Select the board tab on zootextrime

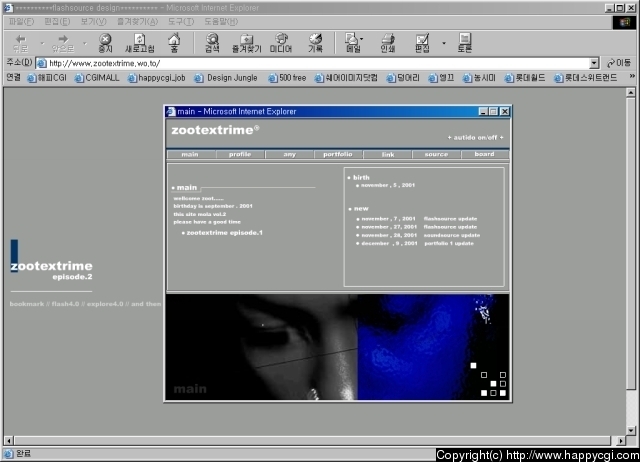tap(484, 154)
